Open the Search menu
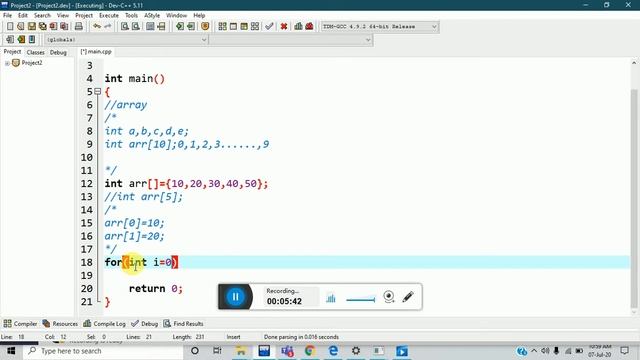Image resolution: width=640 pixels, height=360 pixels. tap(42, 16)
